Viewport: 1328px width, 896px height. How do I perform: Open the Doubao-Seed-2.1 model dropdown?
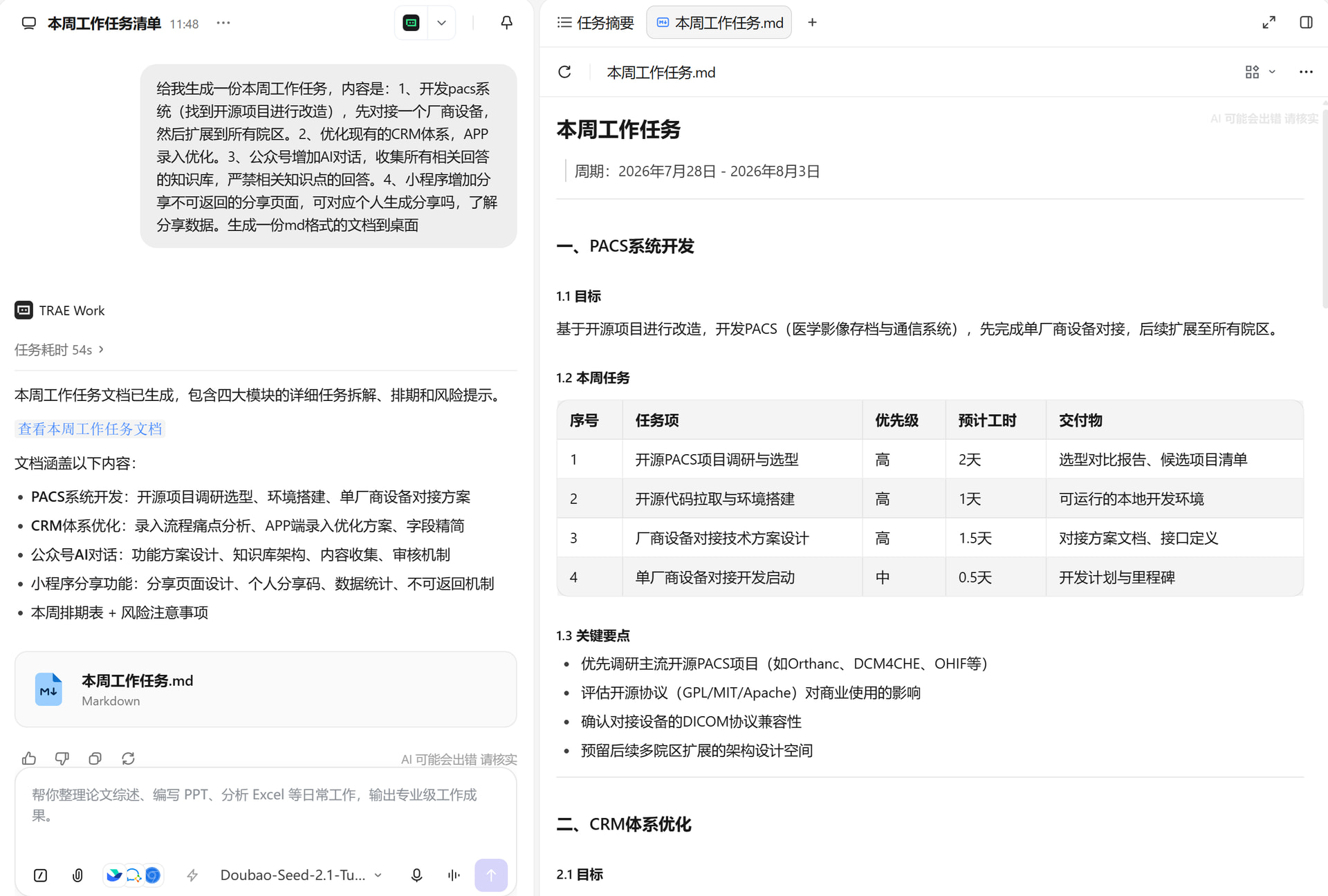tap(301, 875)
